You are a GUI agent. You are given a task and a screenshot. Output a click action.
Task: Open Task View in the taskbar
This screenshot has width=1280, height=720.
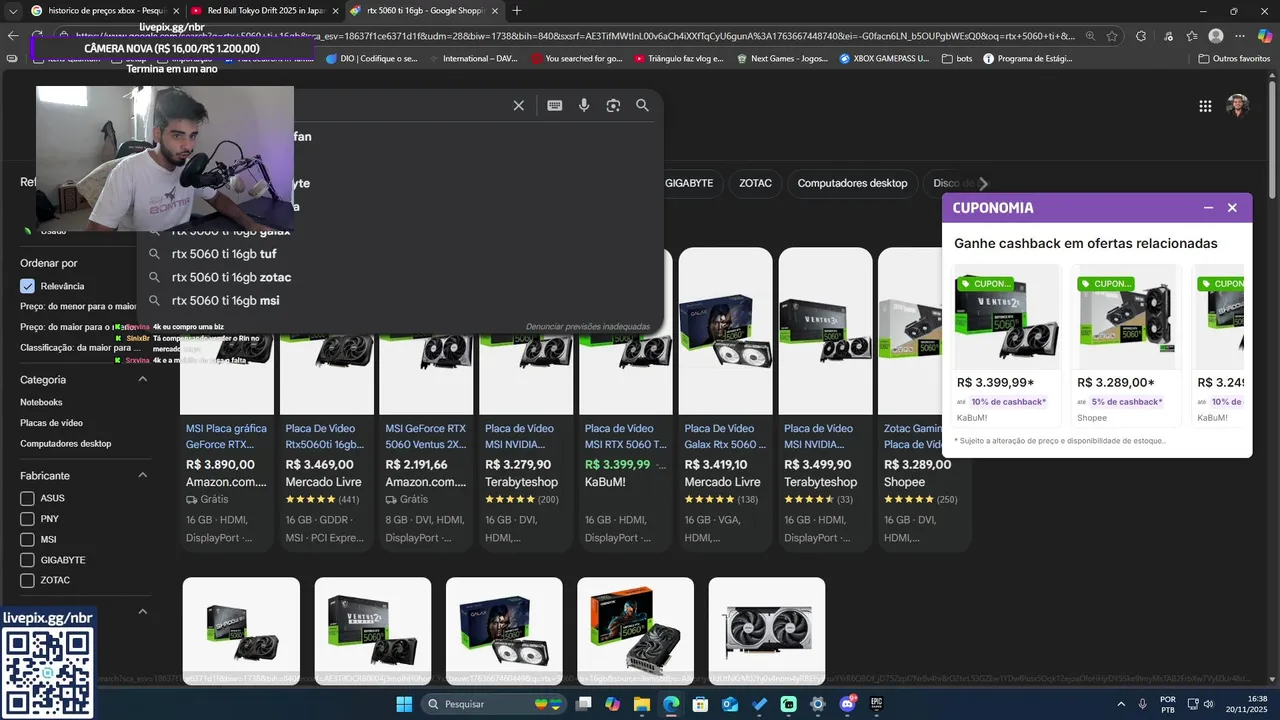pos(583,704)
